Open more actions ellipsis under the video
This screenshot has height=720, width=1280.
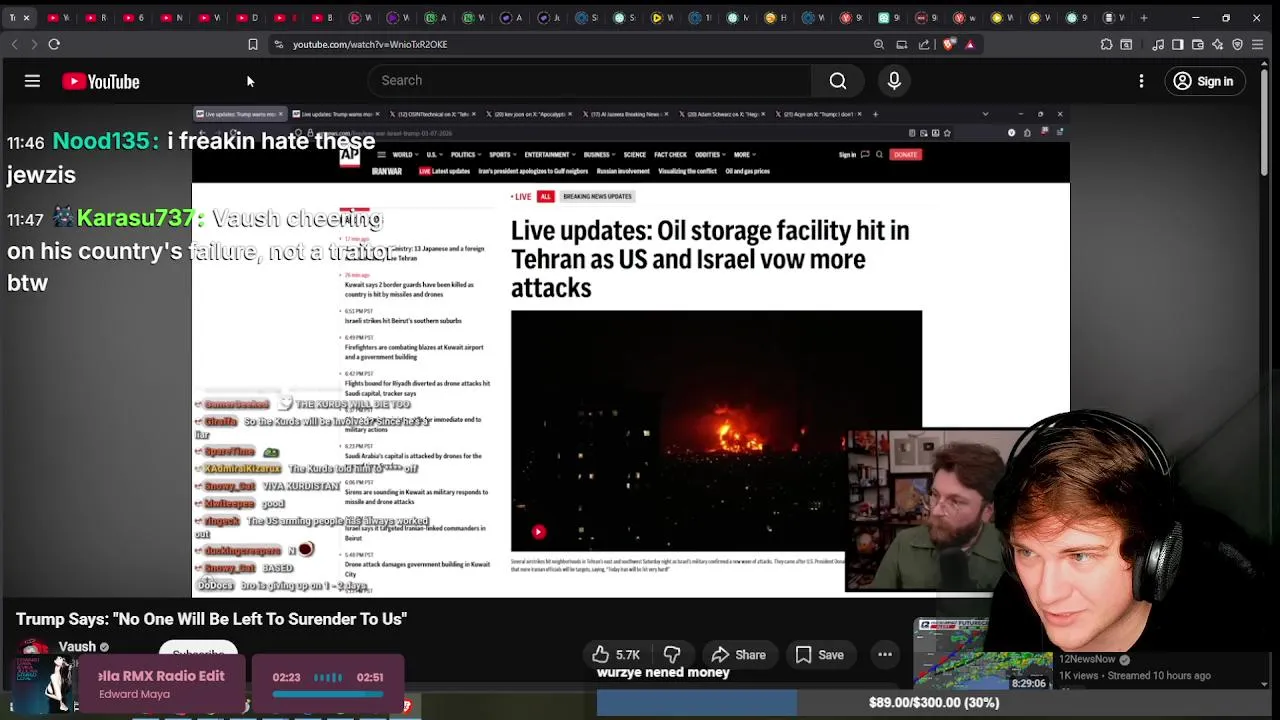pos(885,655)
